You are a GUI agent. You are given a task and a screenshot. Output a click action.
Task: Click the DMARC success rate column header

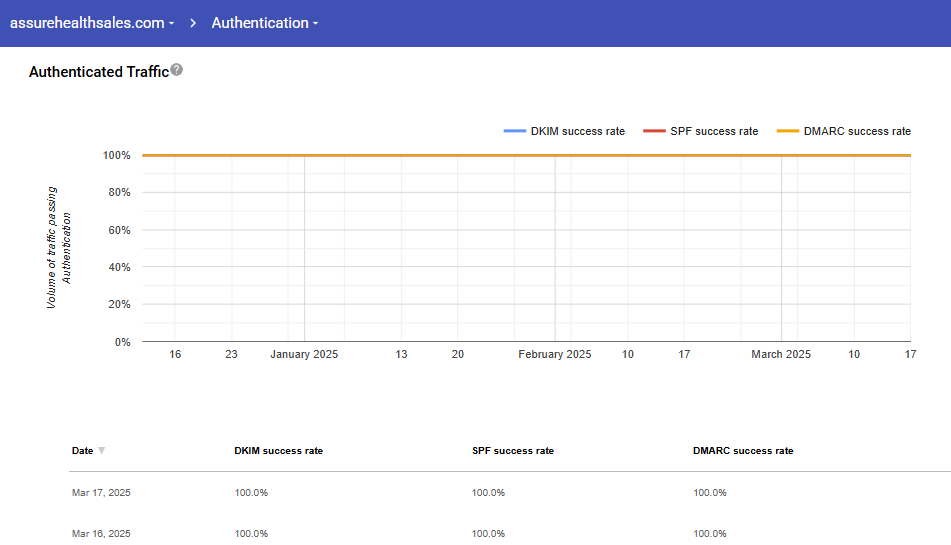pyautogui.click(x=742, y=451)
